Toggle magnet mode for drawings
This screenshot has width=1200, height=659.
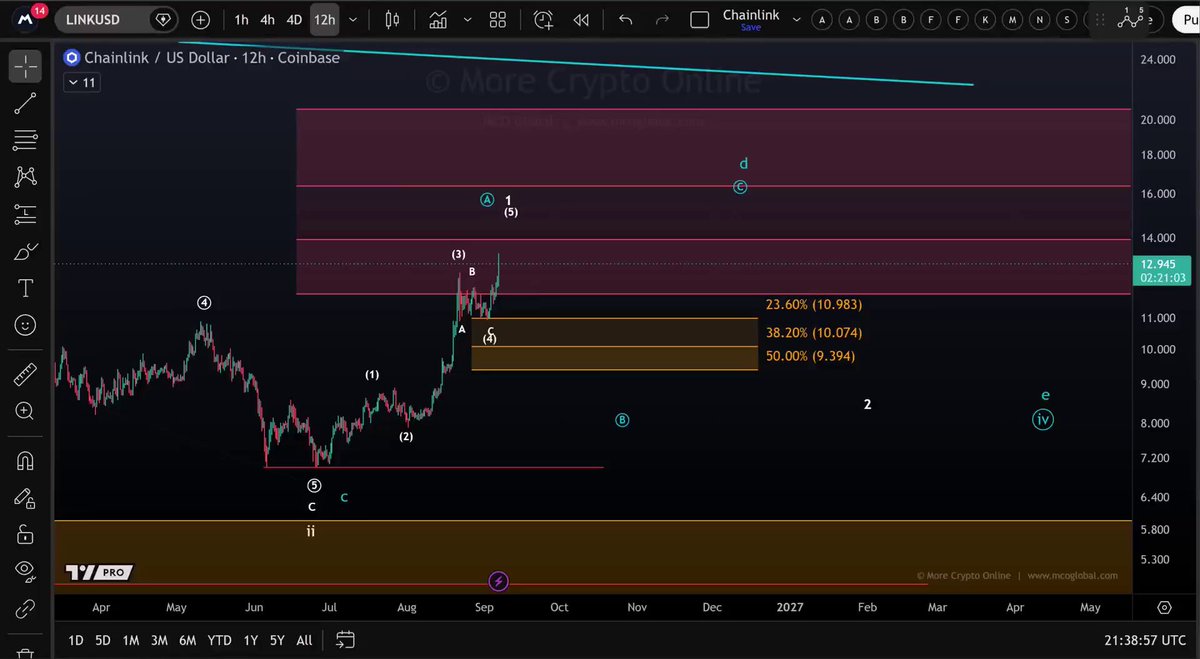[26, 460]
